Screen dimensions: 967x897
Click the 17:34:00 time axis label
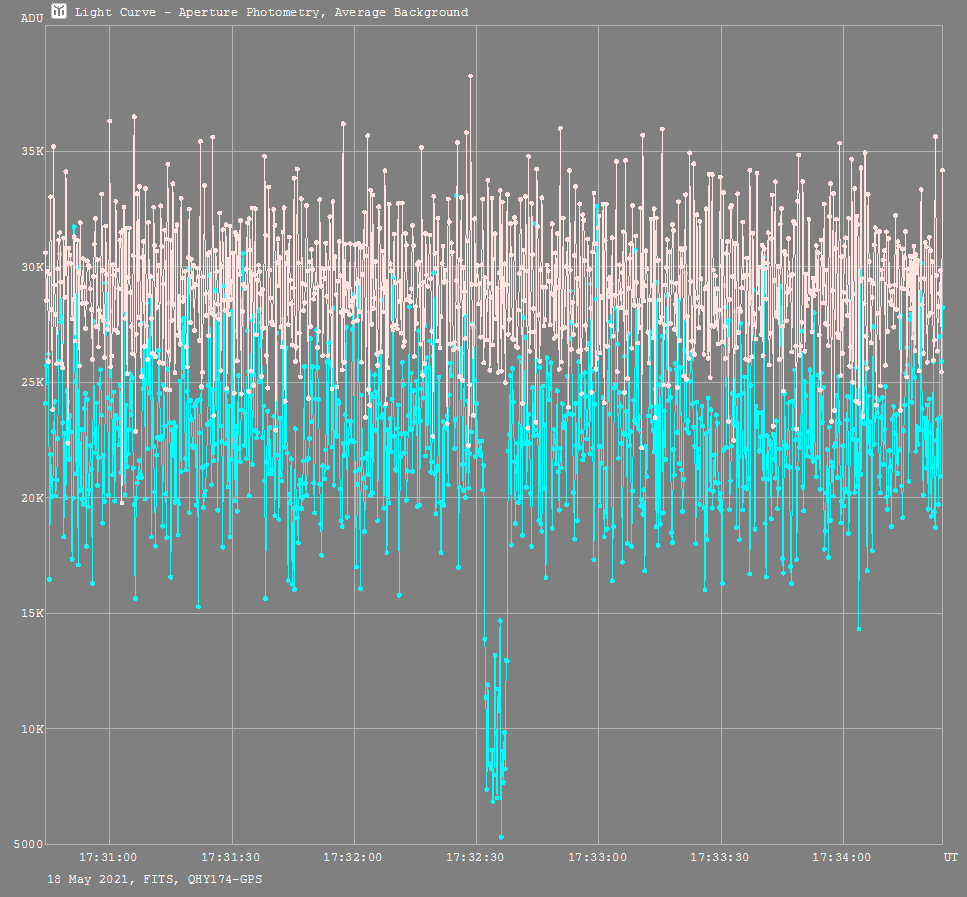842,858
